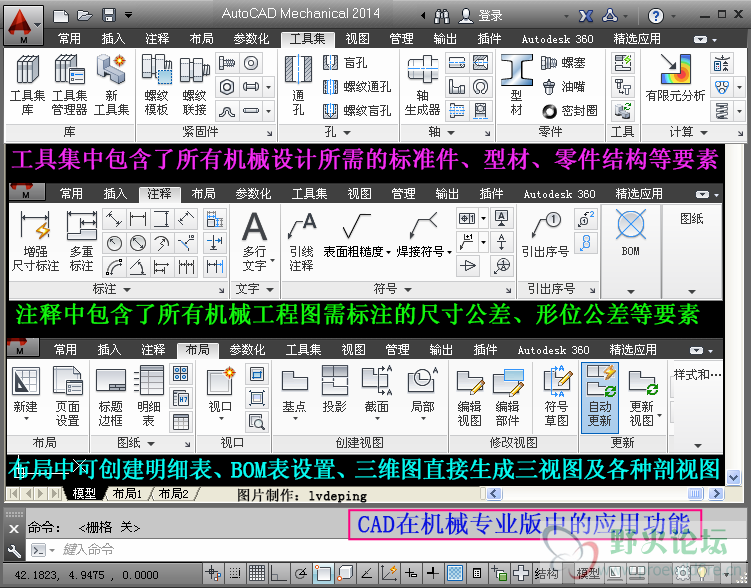Switch to 布局1 layout tab
Viewport: 751px width, 588px height.
point(127,494)
